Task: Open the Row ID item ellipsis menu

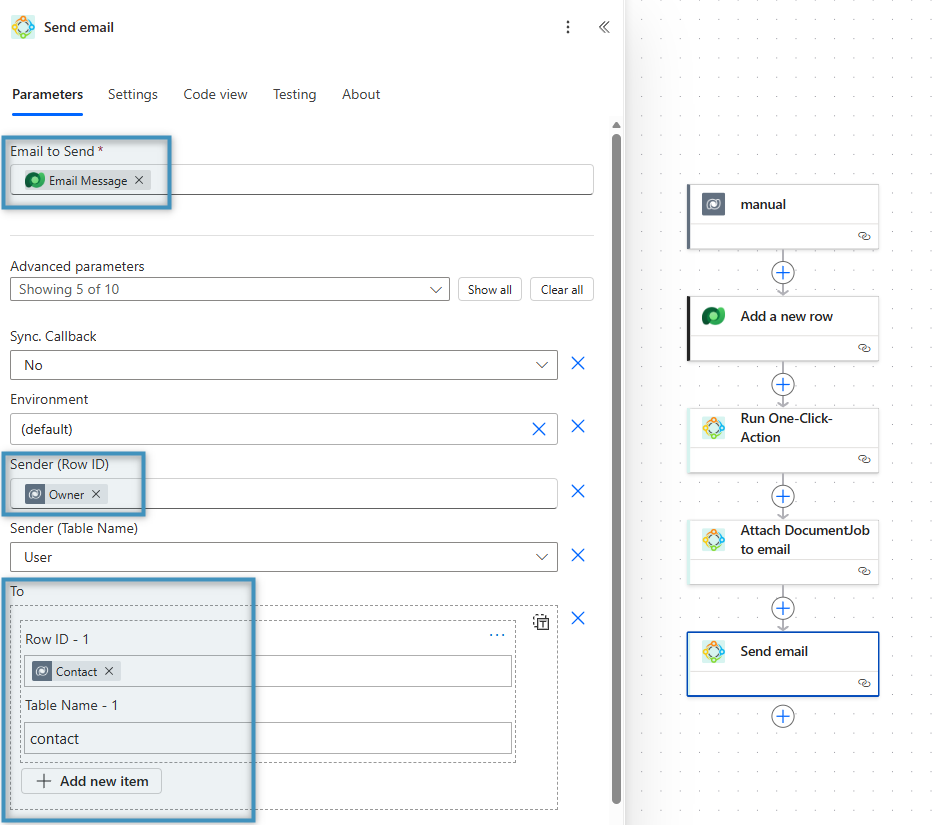Action: point(497,635)
